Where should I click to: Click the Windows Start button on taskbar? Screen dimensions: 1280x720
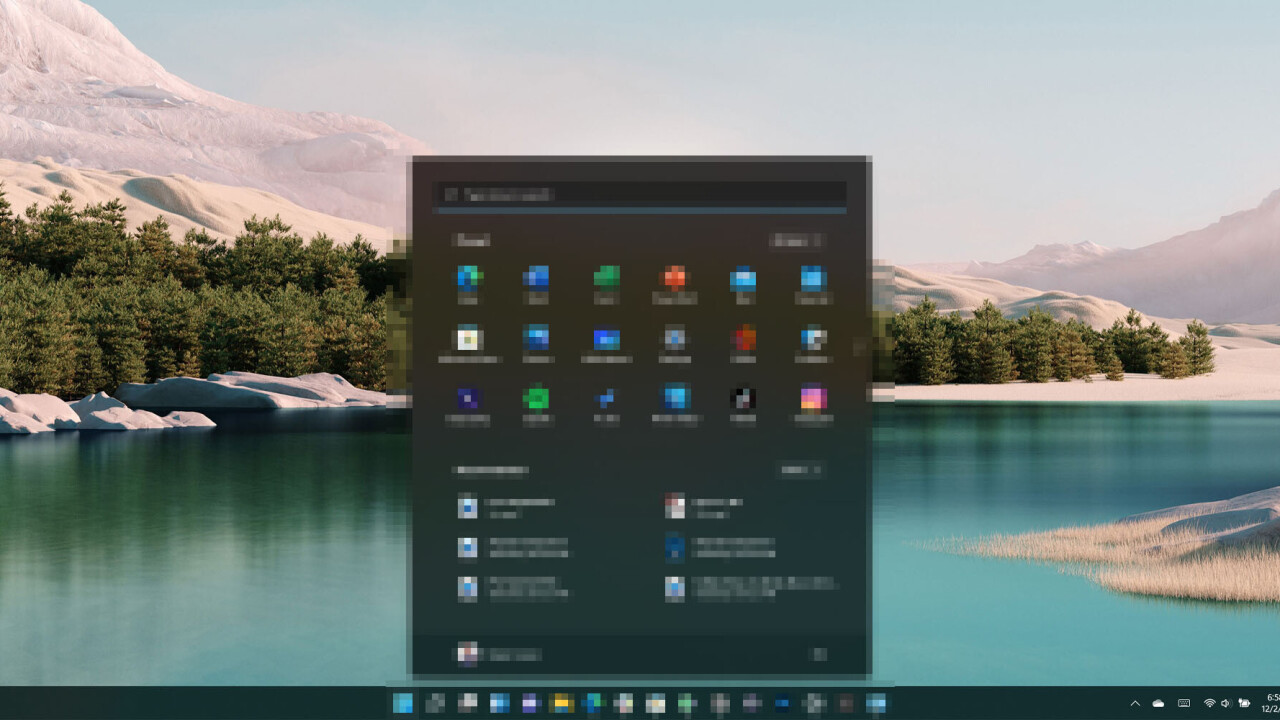403,704
